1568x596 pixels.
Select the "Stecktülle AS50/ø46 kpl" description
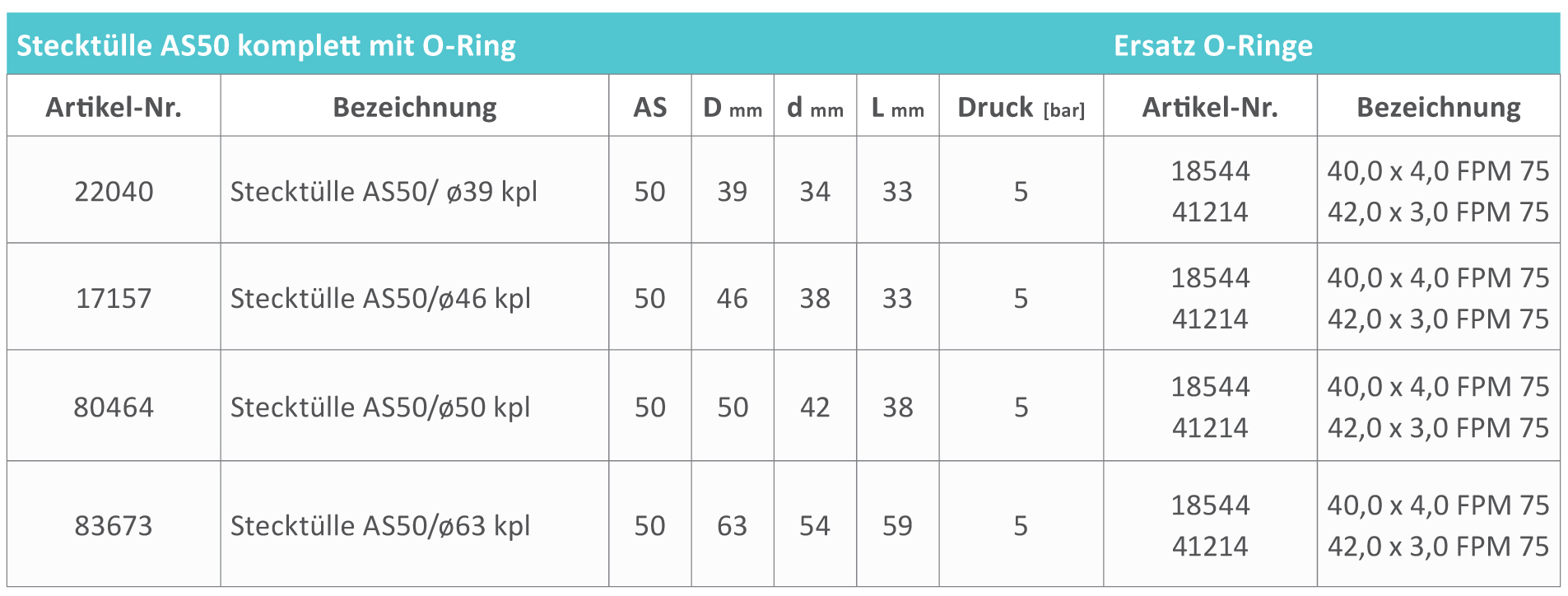(x=380, y=298)
